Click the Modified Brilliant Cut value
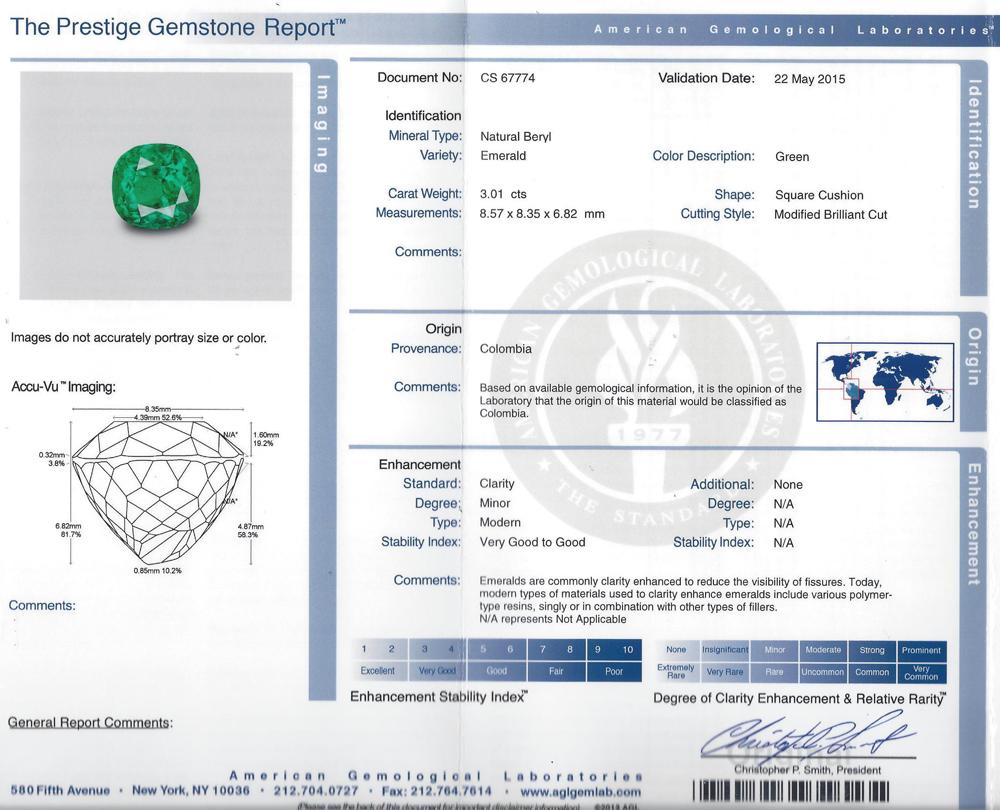This screenshot has width=1000, height=810. (830, 215)
